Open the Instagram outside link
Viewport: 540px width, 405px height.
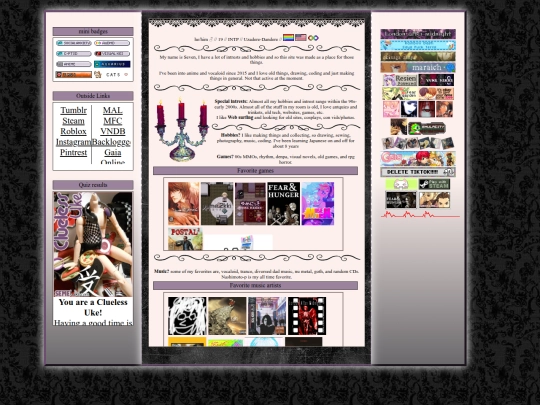click(x=73, y=142)
